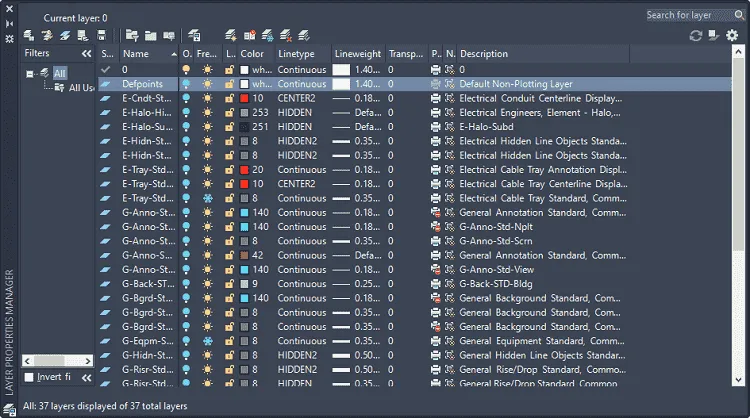Change the red color swatch of E-Tray-Std 20

(x=244, y=170)
